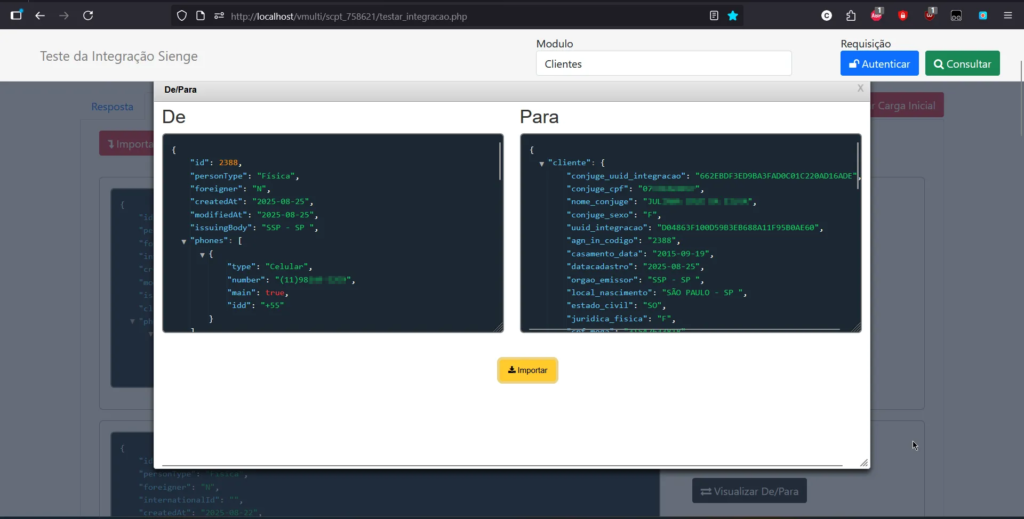Reload the page with the refresh icon
The image size is (1024, 519).
click(x=88, y=16)
